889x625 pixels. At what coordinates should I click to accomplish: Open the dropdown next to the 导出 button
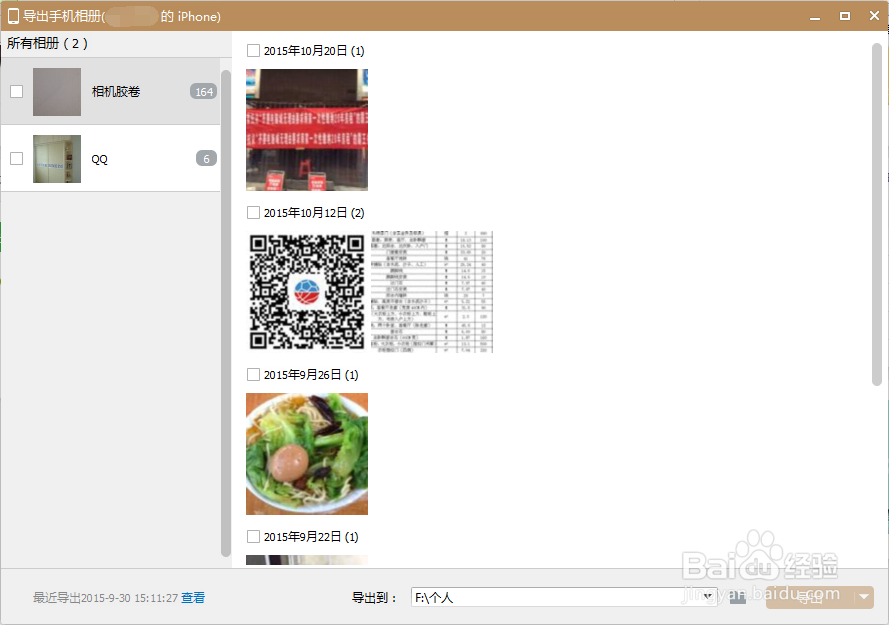864,596
